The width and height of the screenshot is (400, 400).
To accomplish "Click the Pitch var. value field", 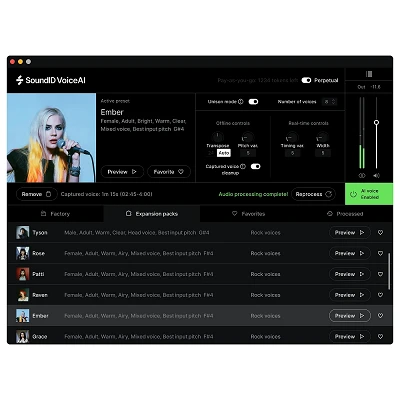I will click(x=248, y=153).
